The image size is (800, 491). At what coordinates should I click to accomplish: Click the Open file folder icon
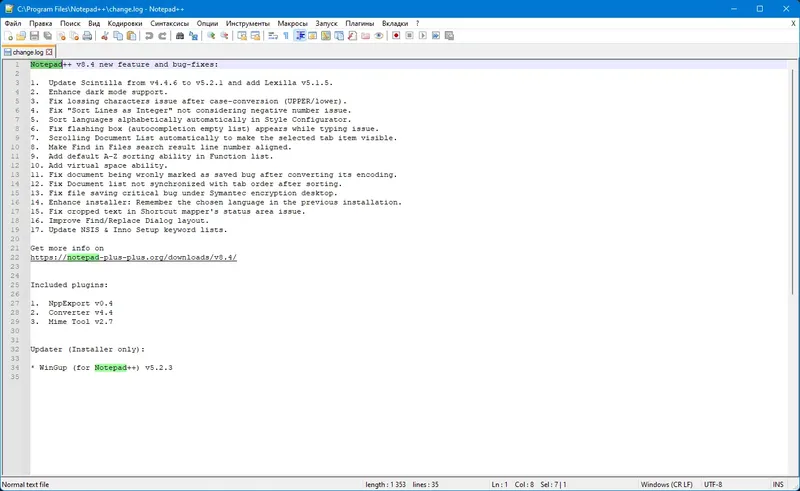[21, 36]
